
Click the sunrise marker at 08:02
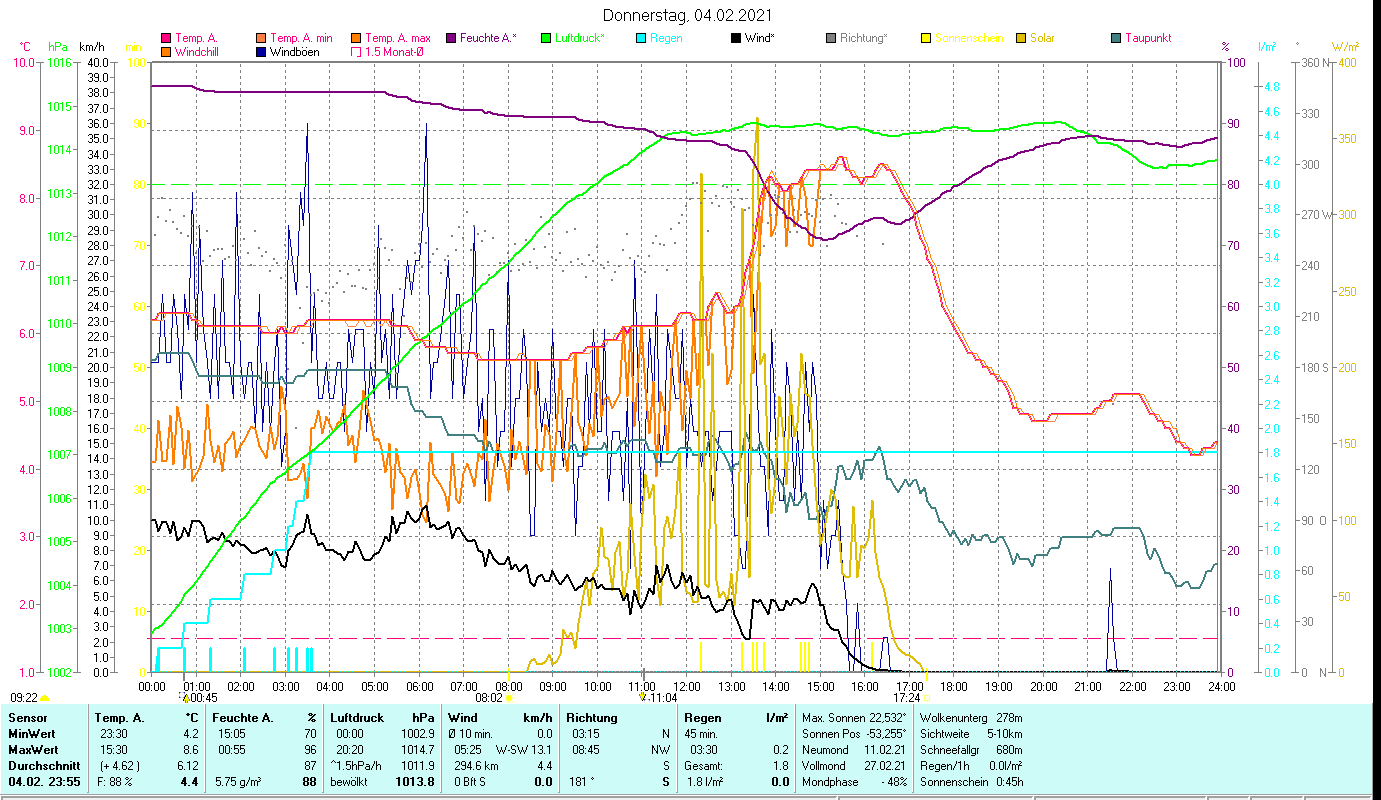[508, 698]
